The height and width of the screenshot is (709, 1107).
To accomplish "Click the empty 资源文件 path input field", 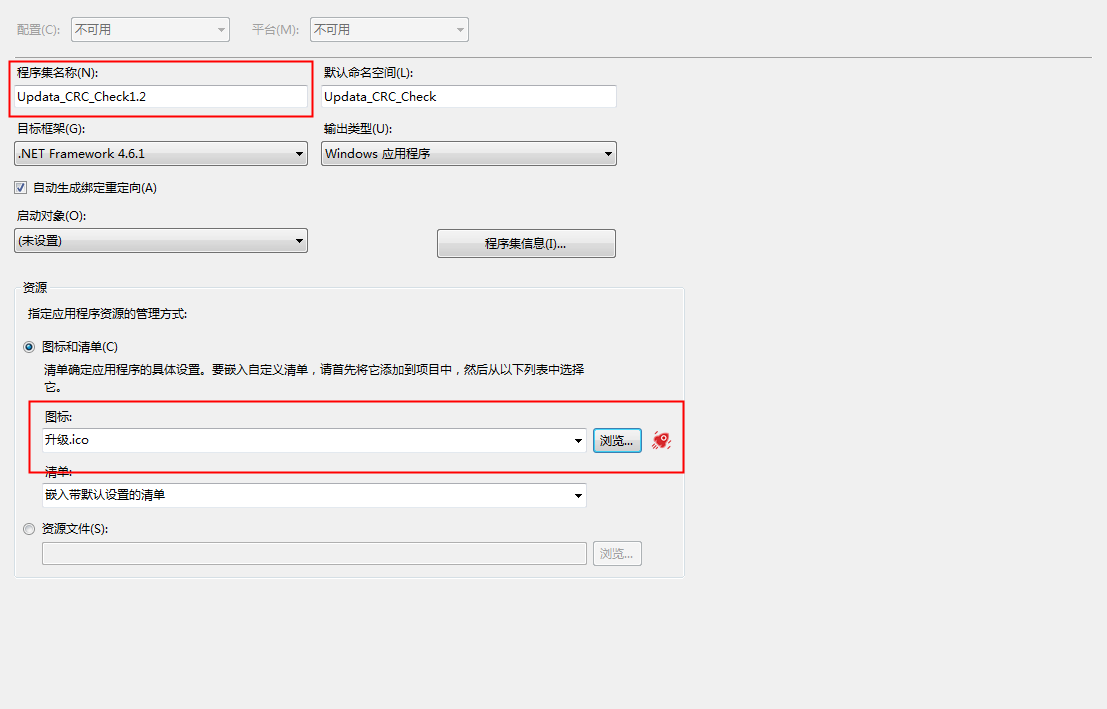I will pyautogui.click(x=314, y=553).
